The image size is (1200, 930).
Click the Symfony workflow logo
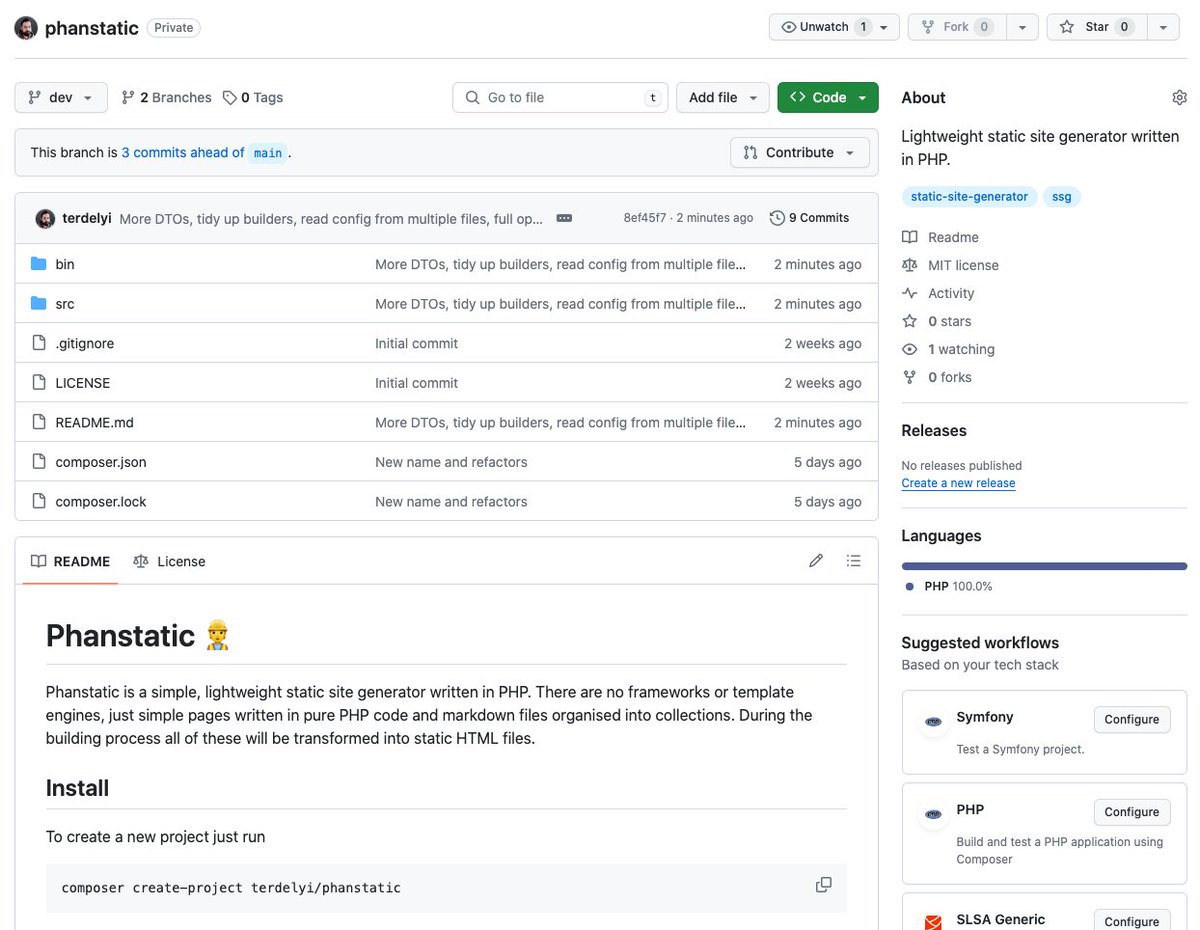coord(933,722)
